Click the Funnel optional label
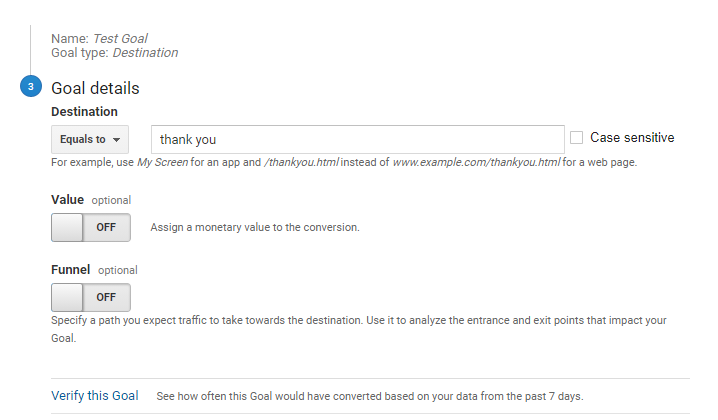Viewport: 718px width, 420px height. [x=94, y=270]
